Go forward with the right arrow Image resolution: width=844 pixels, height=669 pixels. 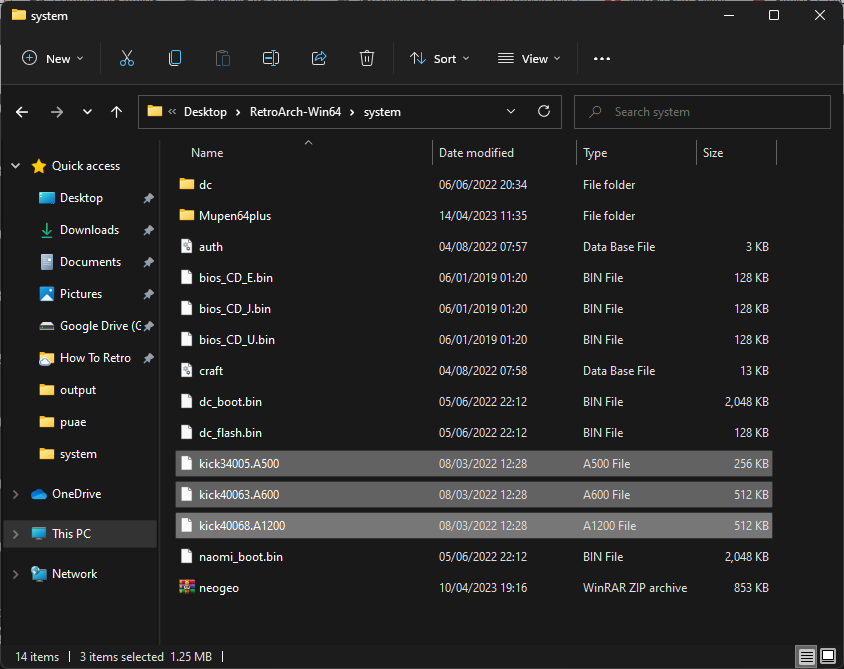57,112
